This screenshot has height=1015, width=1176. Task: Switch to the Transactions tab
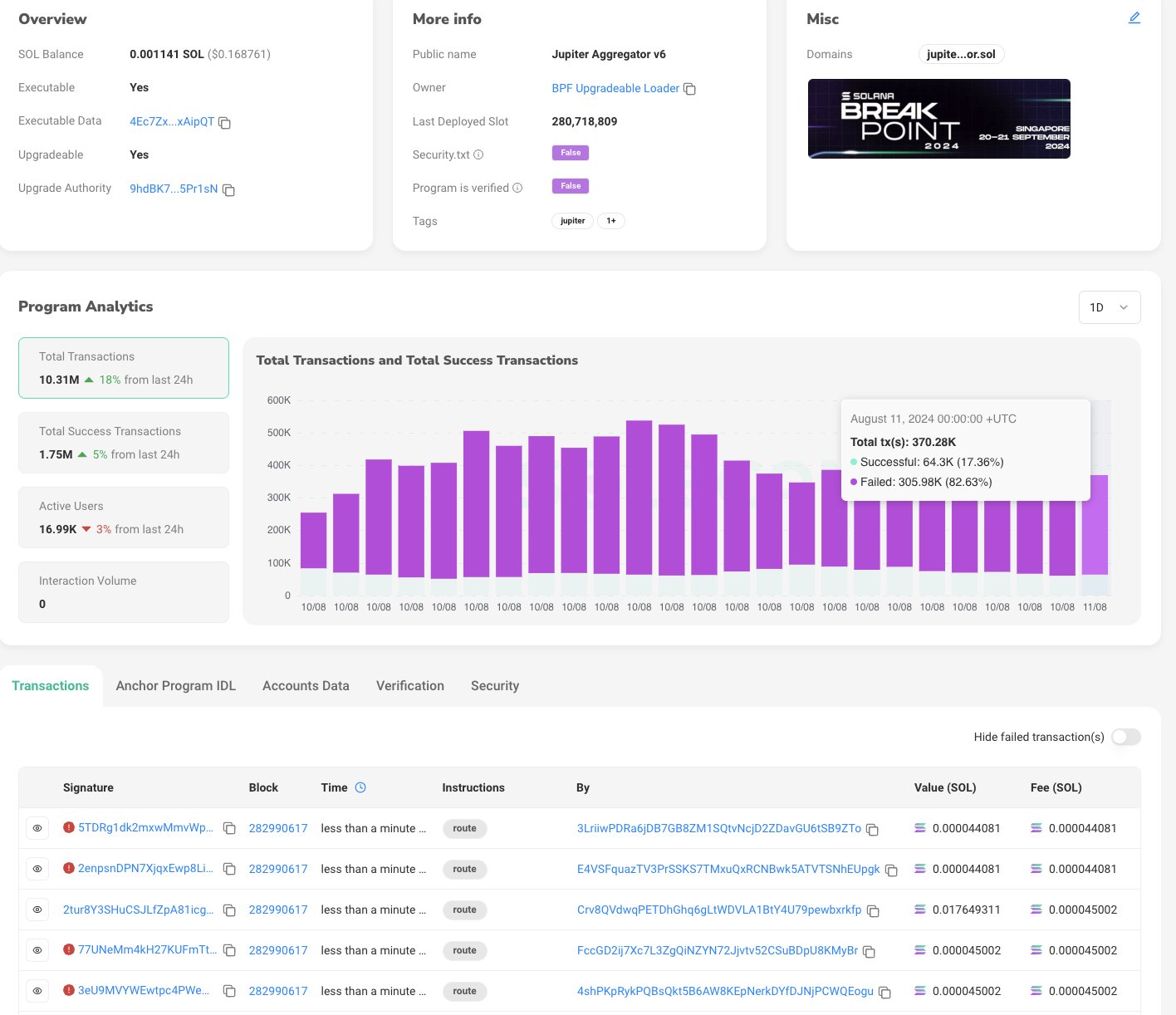[x=51, y=686]
